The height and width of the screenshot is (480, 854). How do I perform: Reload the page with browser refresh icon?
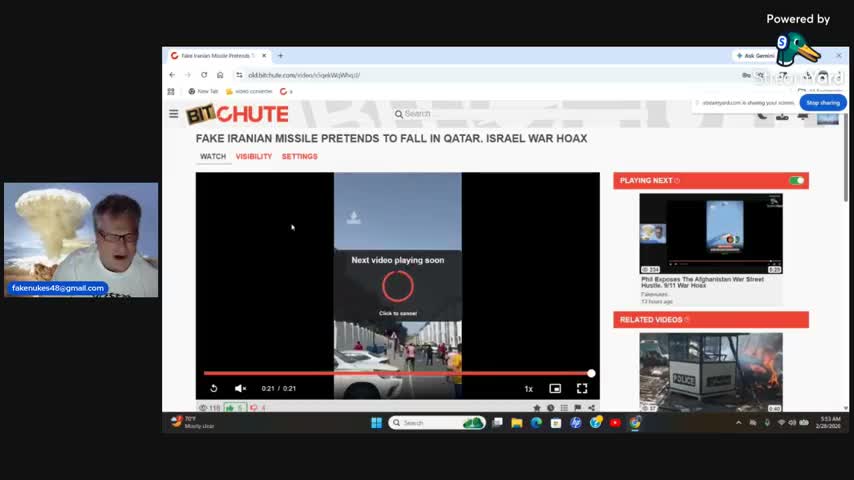point(204,75)
